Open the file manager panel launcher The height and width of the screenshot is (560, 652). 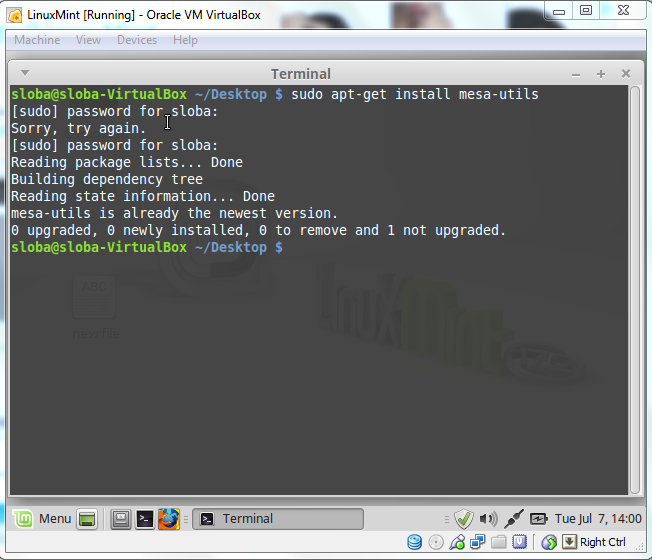121,519
